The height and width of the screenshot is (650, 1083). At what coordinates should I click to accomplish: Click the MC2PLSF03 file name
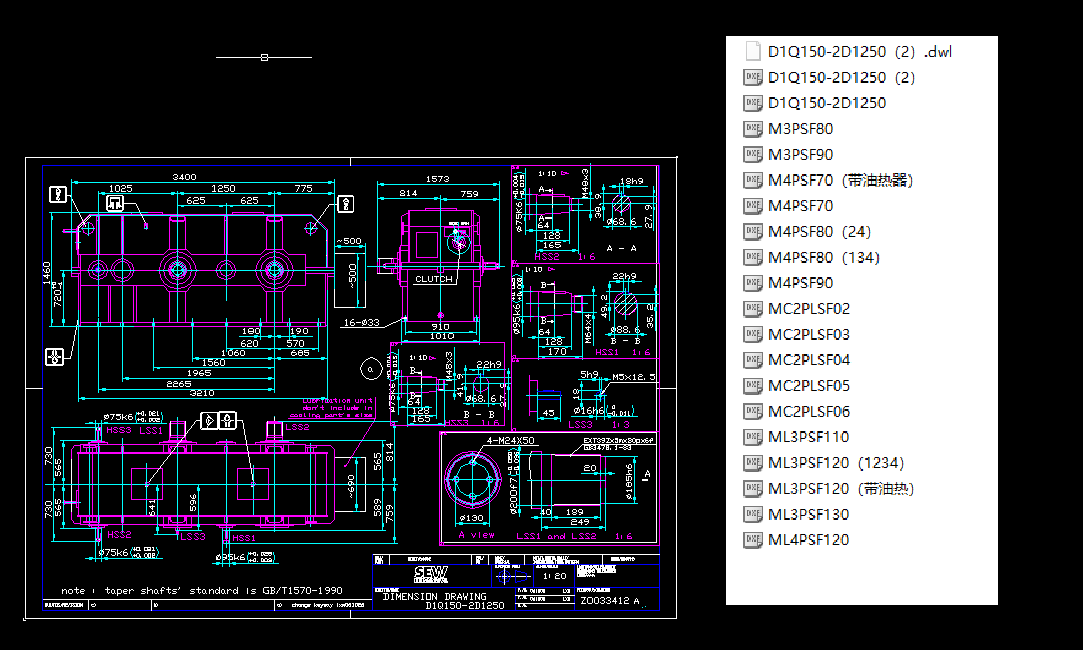(x=806, y=334)
